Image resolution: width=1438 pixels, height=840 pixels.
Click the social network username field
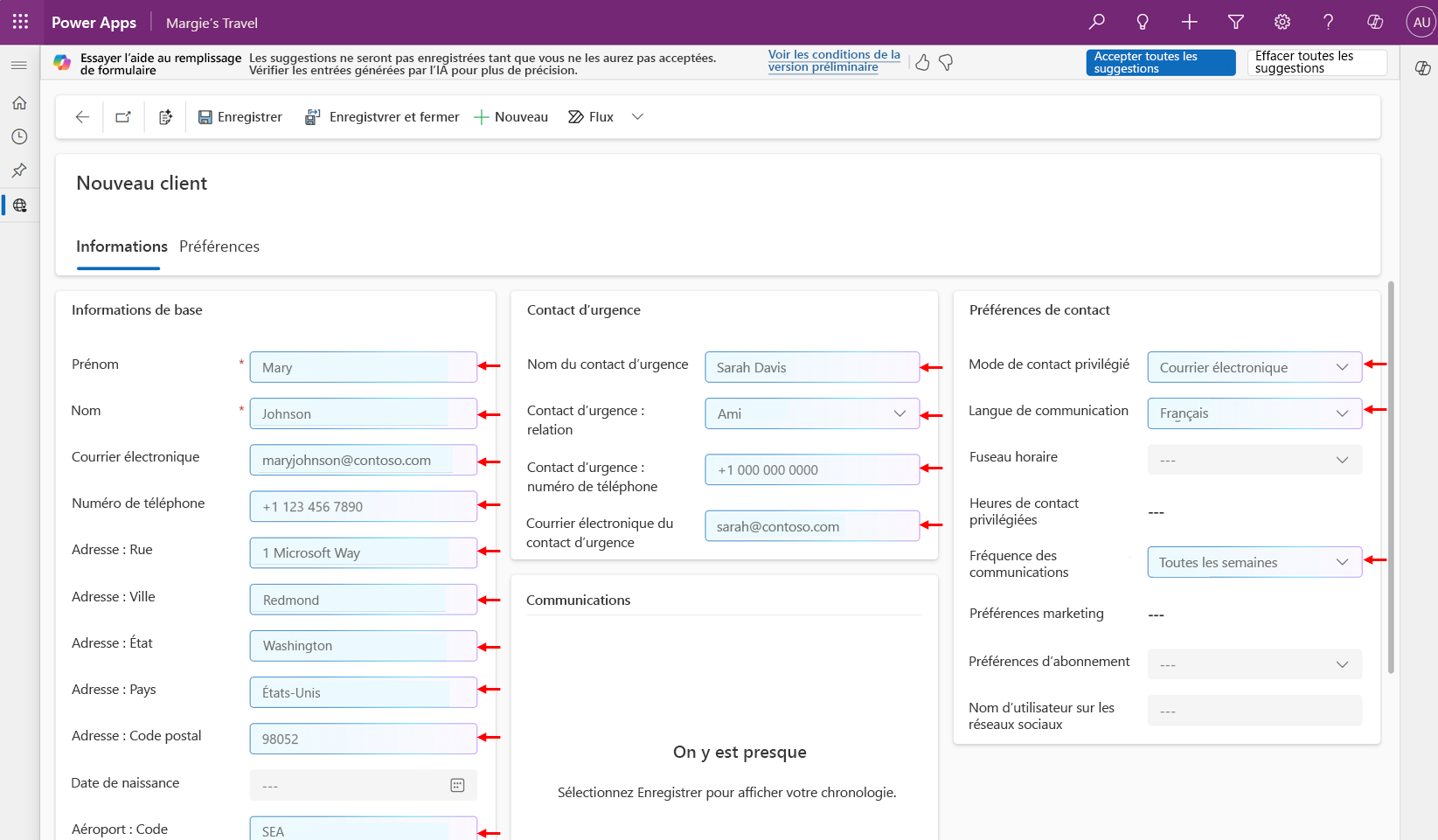point(1254,711)
